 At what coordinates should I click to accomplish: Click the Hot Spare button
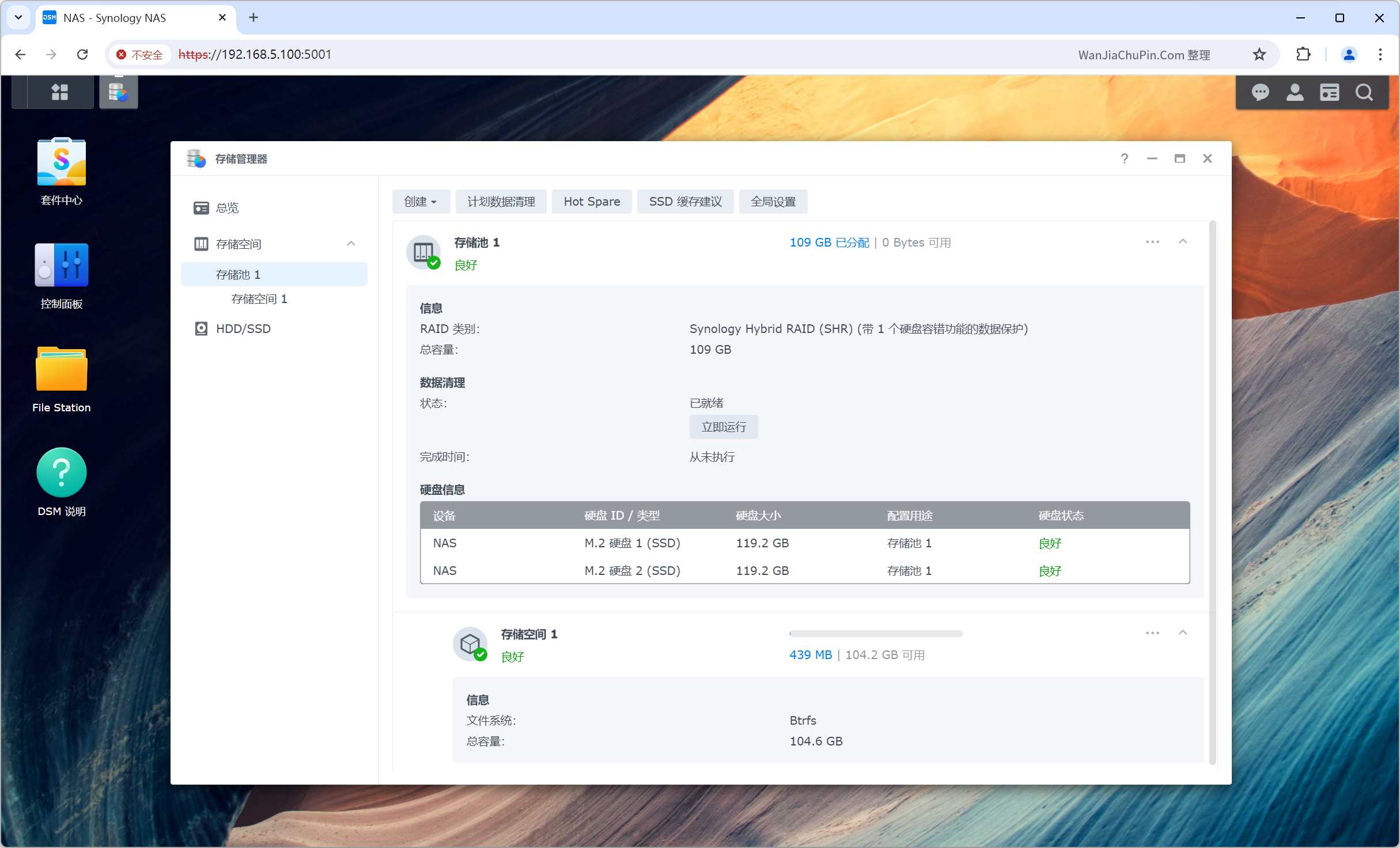[x=592, y=202]
